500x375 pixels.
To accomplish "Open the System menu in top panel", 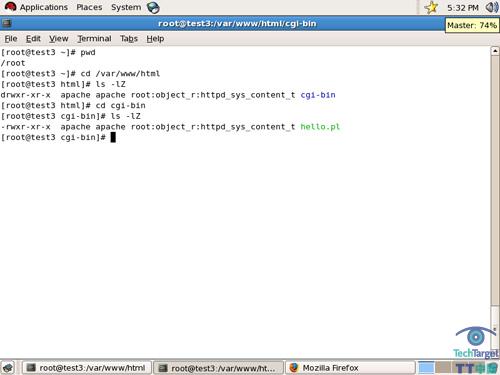I will tap(126, 7).
